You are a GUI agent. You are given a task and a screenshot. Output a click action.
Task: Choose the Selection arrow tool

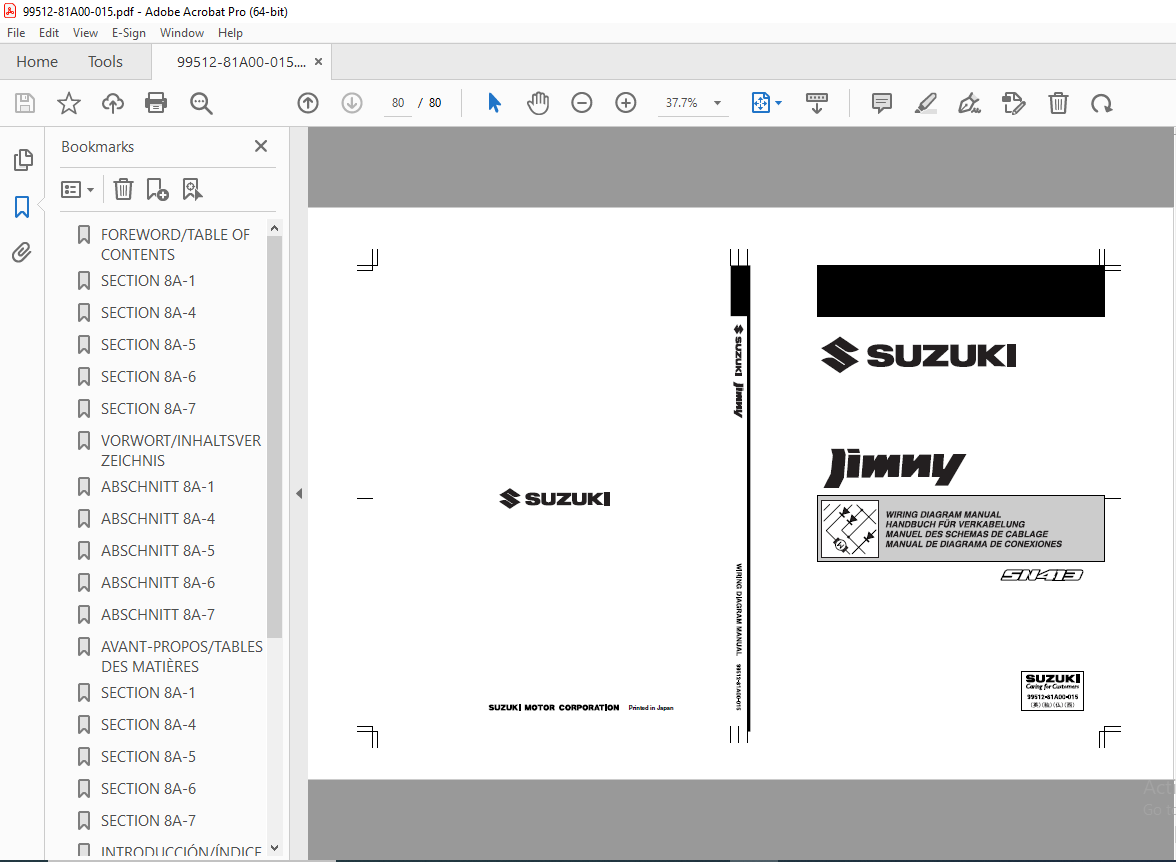(x=494, y=103)
